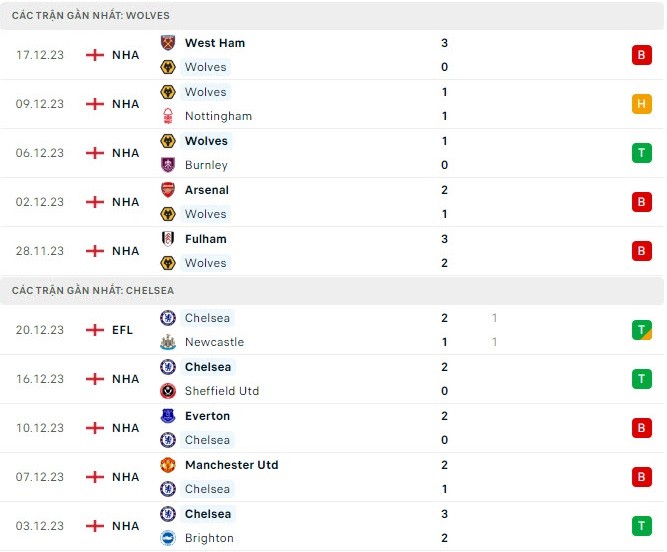This screenshot has height=552, width=667.
Task: Click the orange H badge for Nottingham match
Action: click(642, 104)
